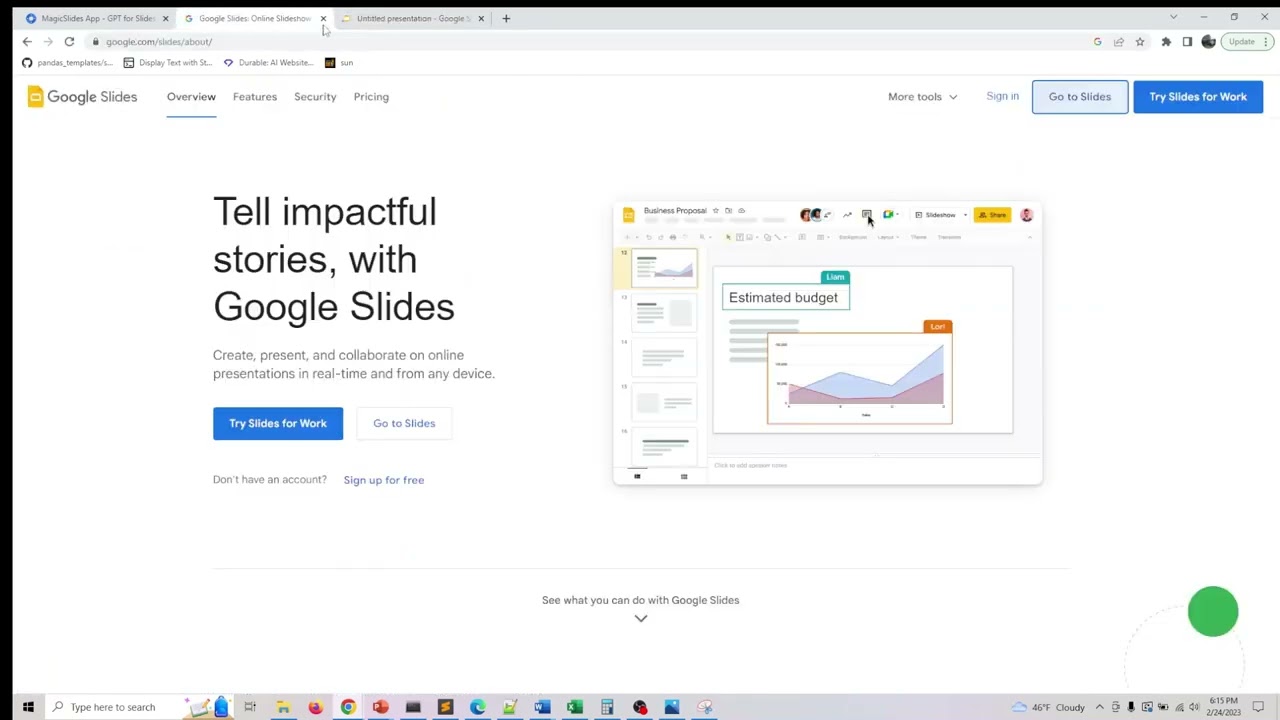Open File Explorer from the taskbar
The height and width of the screenshot is (720, 1280).
coord(283,707)
